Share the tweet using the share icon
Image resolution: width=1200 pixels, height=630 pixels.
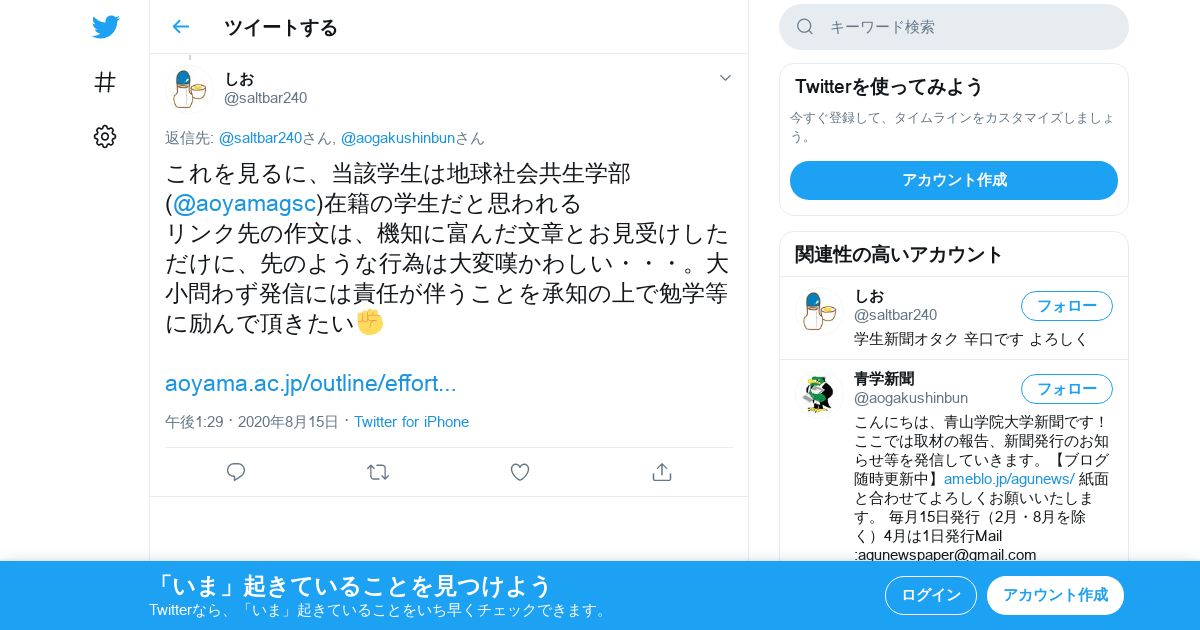(x=661, y=472)
